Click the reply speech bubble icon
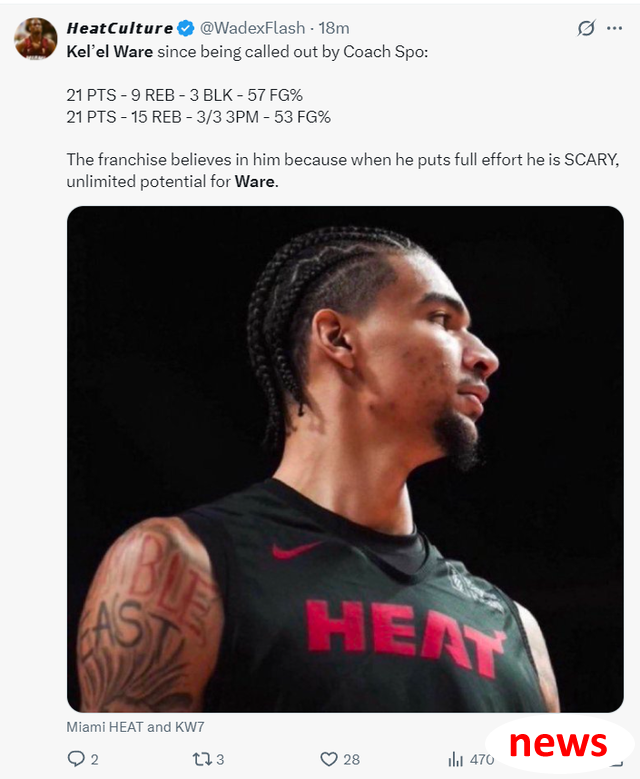640x779 pixels. point(76,759)
